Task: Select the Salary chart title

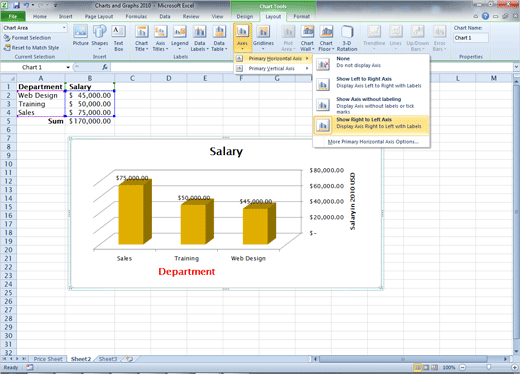Action: pos(226,151)
